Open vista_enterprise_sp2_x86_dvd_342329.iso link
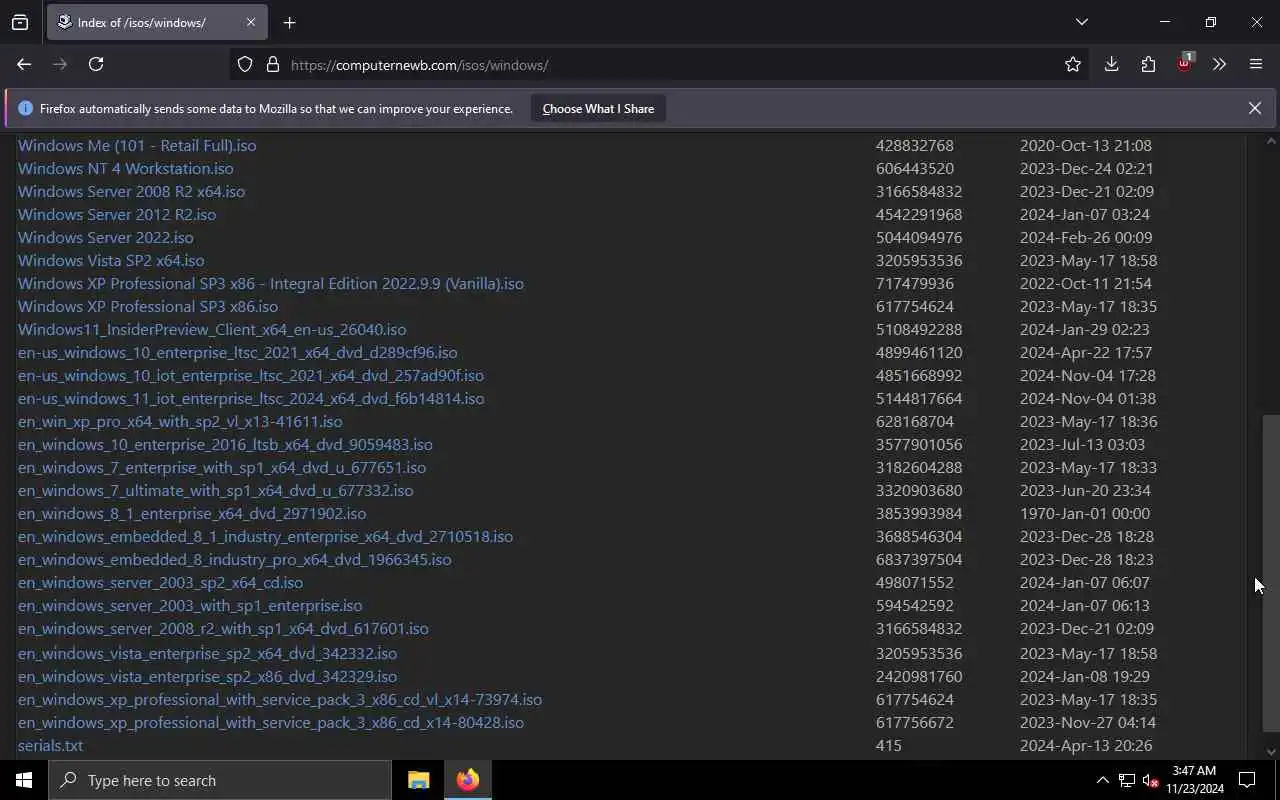This screenshot has width=1280, height=800. (207, 676)
